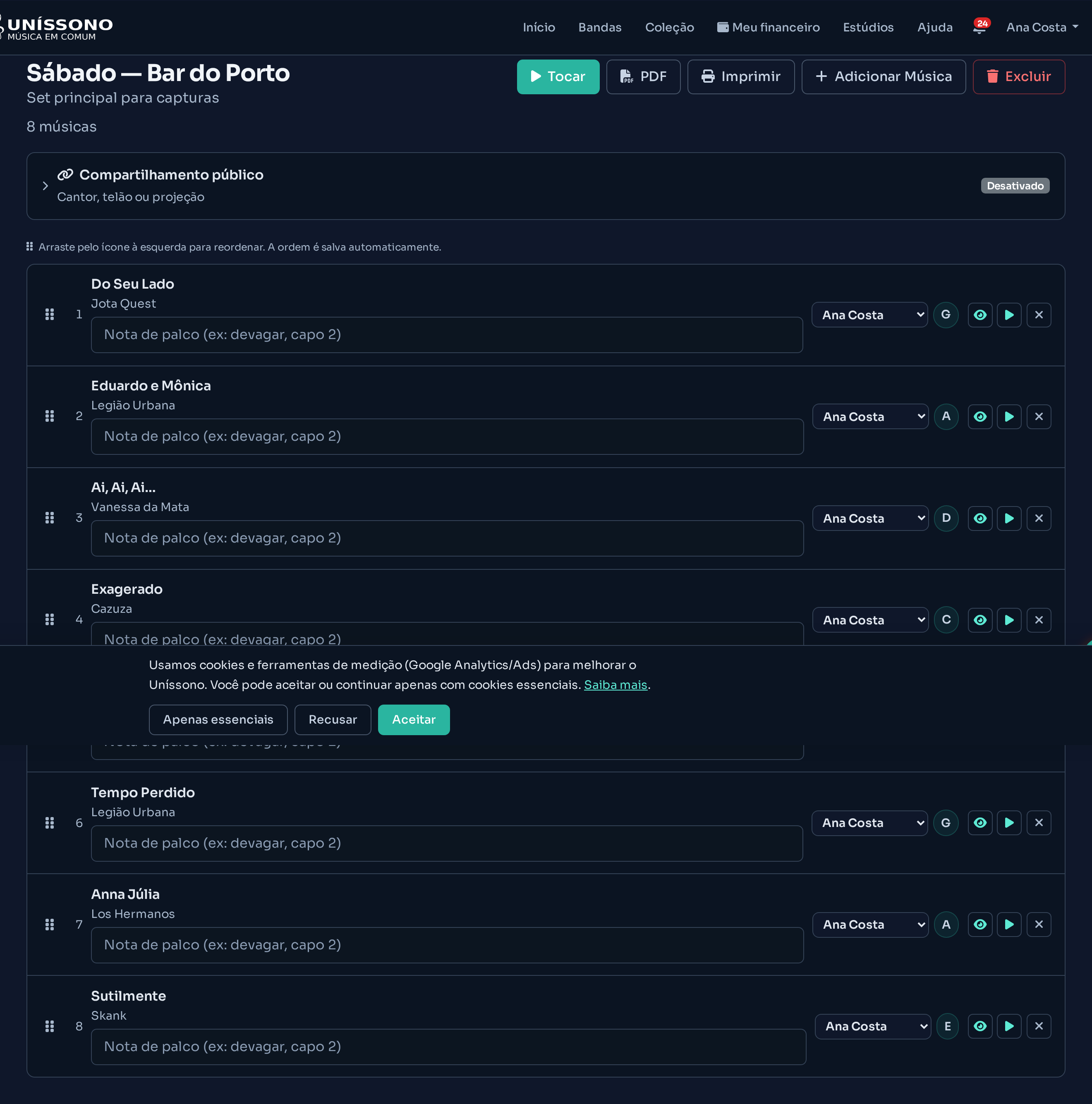The image size is (1092, 1104).
Task: Click the drag handle for Exagerado
Action: [50, 619]
